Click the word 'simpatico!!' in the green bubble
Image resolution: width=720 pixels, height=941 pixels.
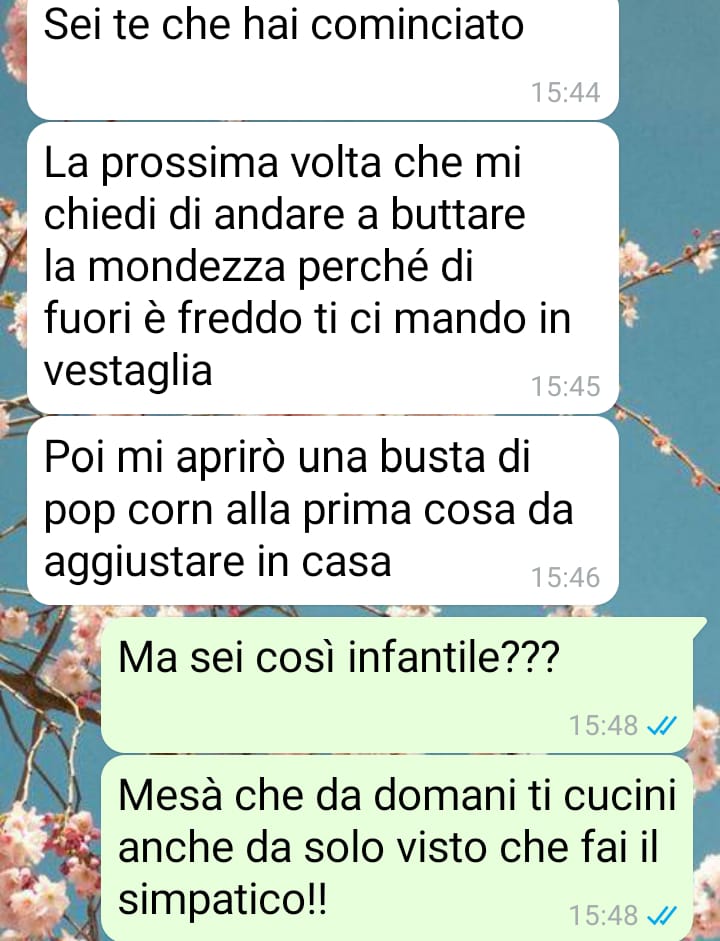(x=223, y=900)
